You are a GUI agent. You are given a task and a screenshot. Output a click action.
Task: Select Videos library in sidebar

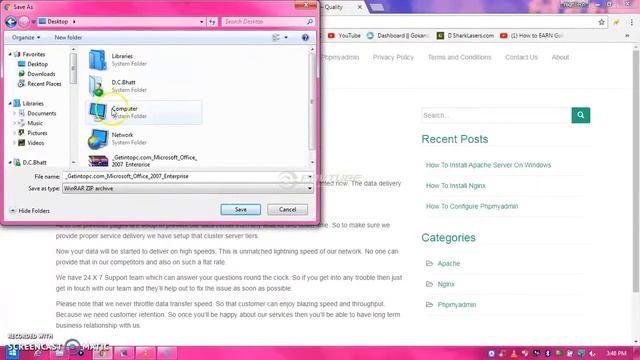coord(31,143)
